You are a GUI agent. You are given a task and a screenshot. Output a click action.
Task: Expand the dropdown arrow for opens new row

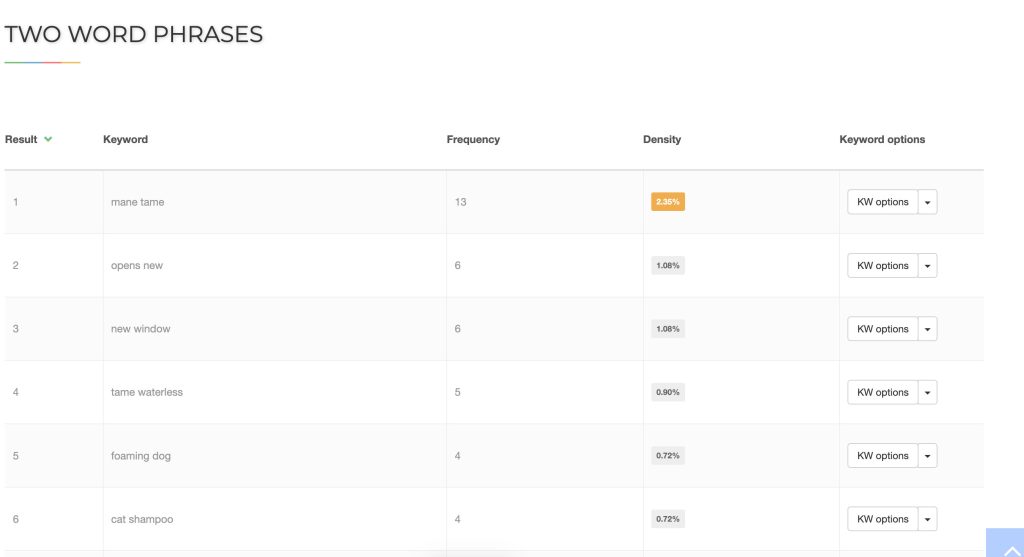[928, 266]
